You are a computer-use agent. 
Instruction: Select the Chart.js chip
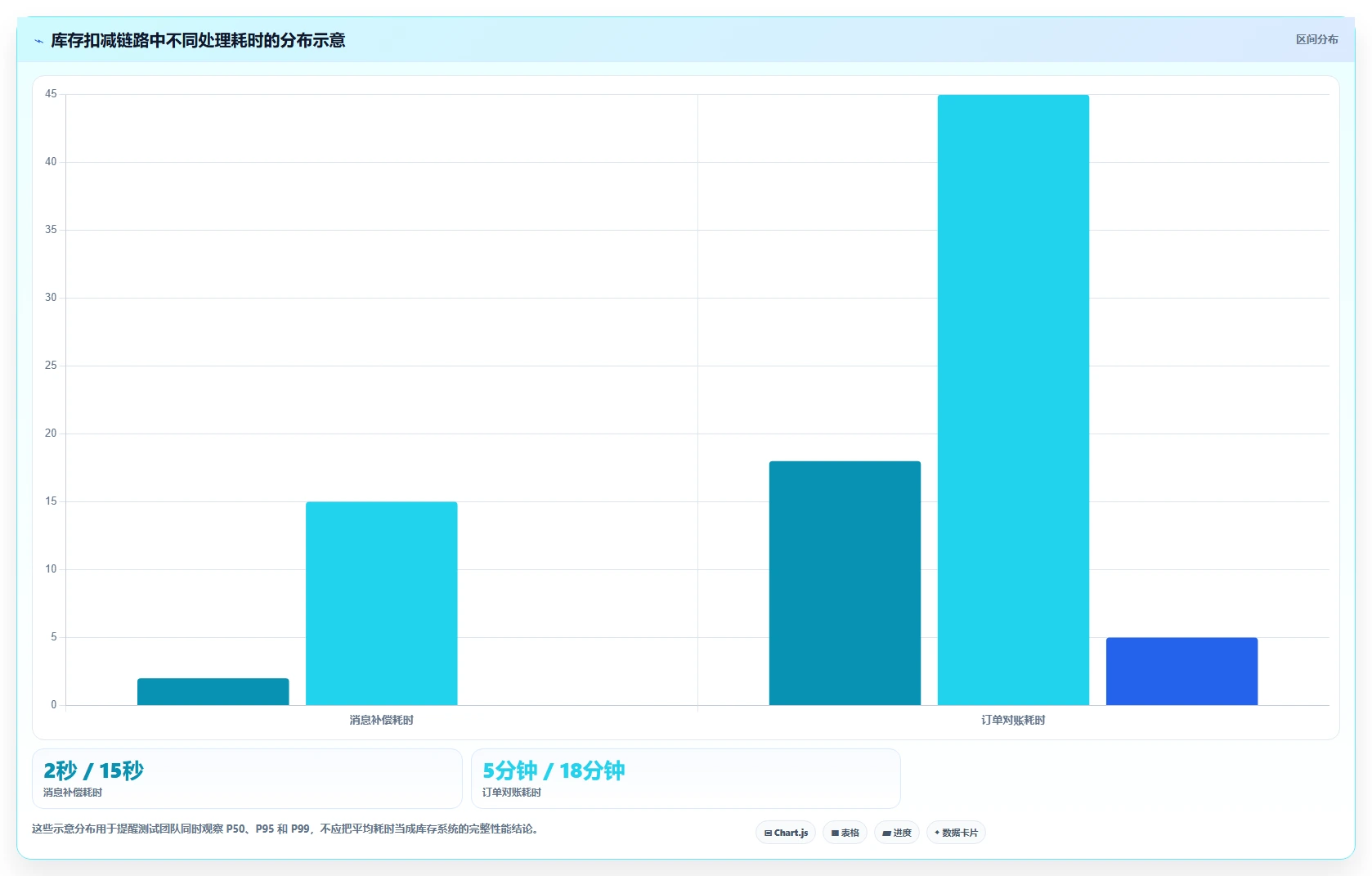point(786,833)
